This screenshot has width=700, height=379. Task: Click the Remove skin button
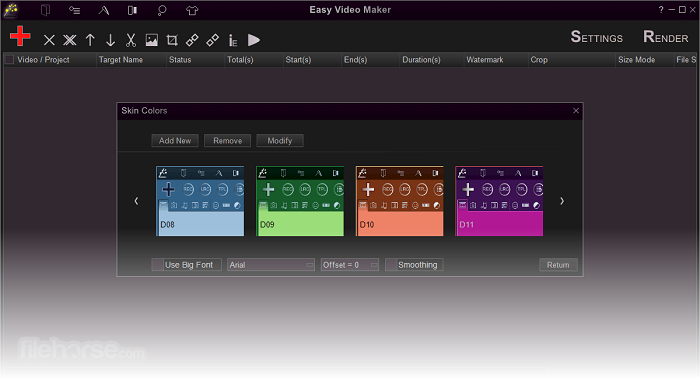227,141
